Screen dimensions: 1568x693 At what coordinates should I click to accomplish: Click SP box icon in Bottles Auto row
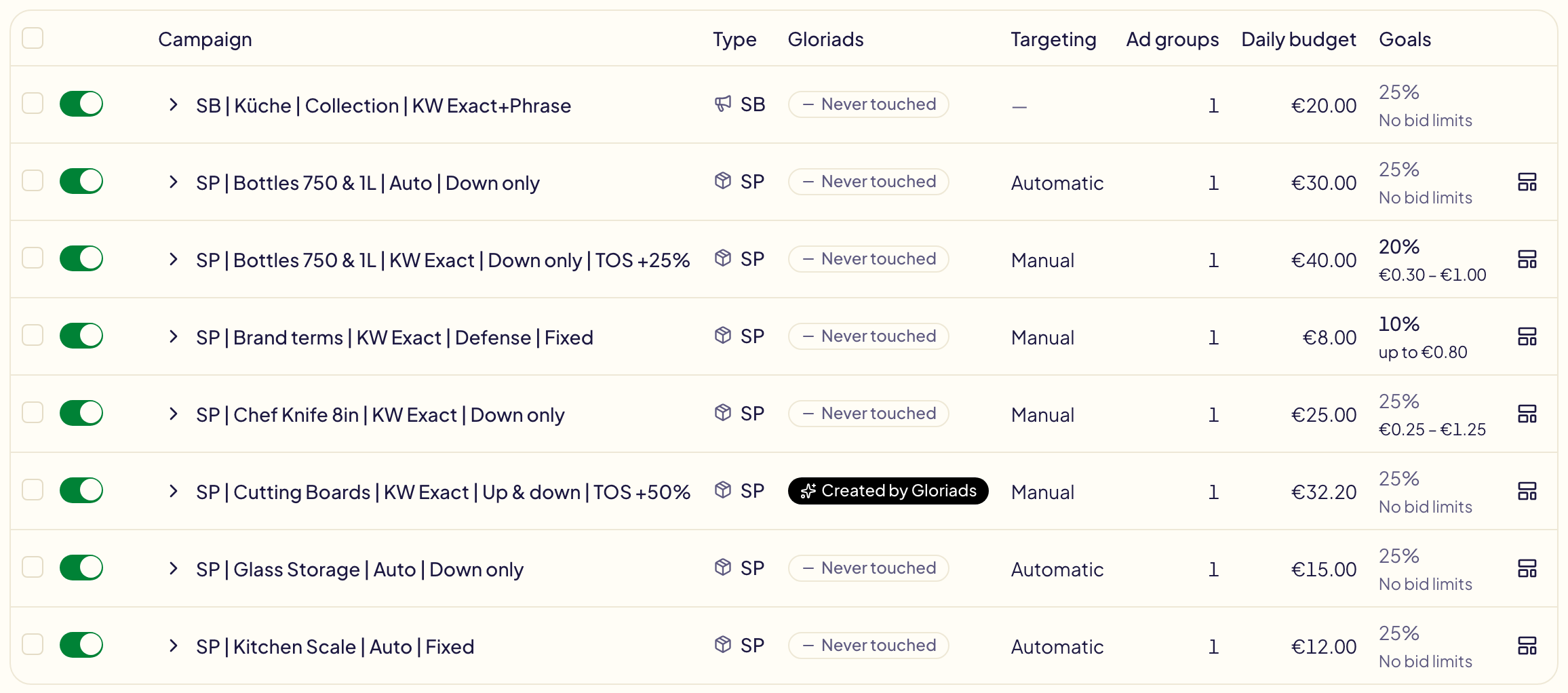coord(723,181)
